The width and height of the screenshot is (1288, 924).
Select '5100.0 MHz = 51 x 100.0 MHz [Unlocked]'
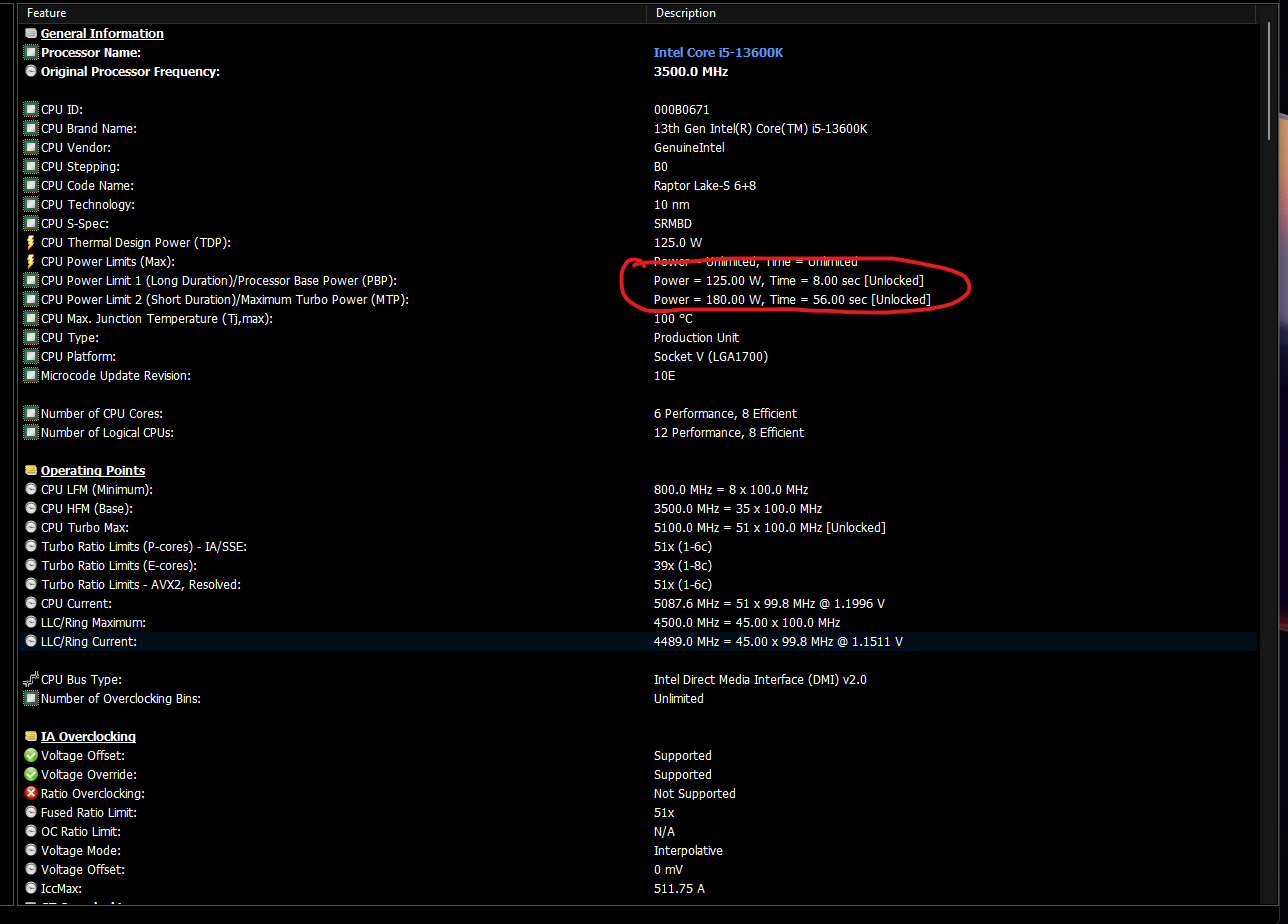tap(770, 528)
